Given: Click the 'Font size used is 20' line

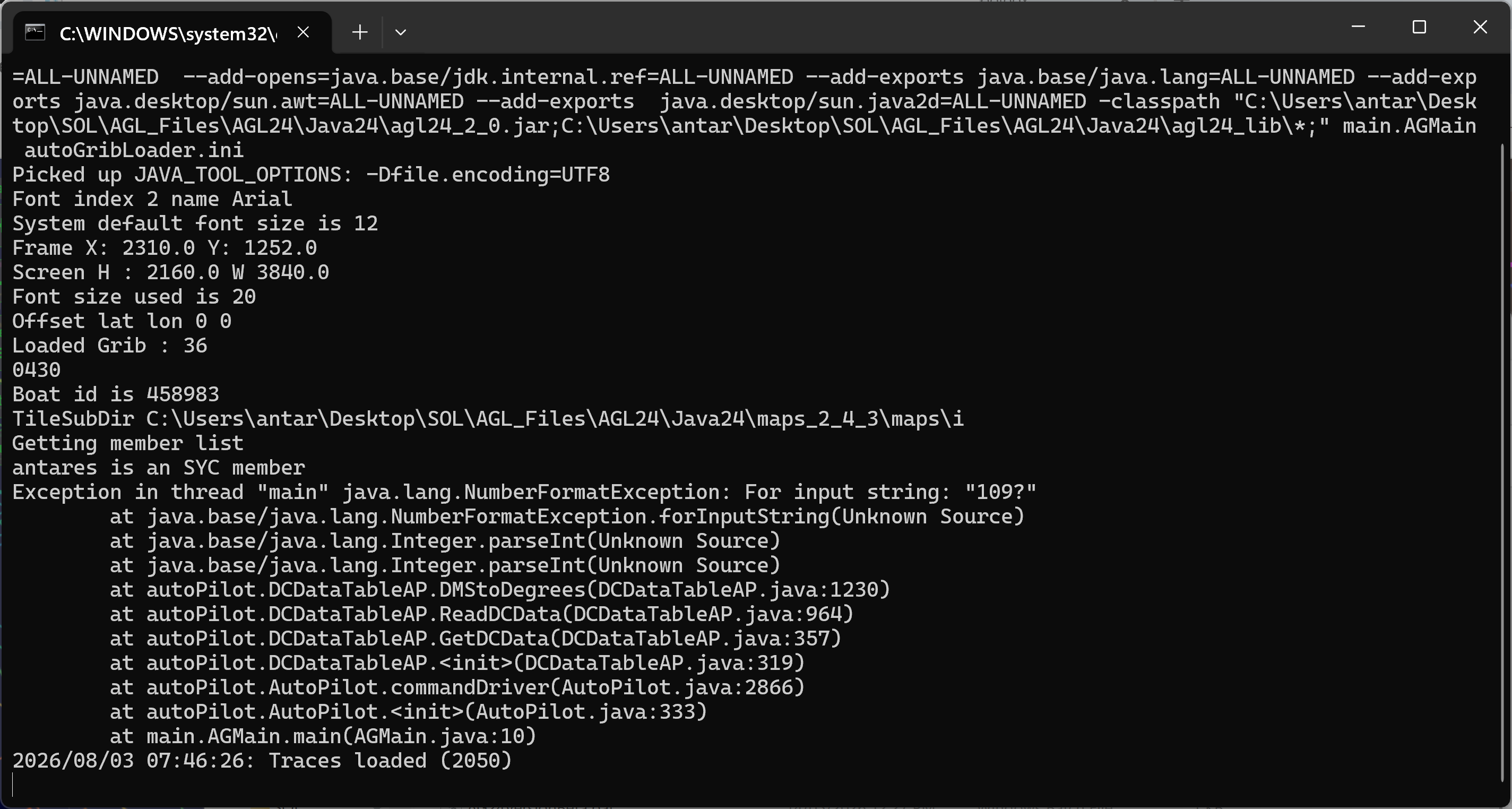Looking at the screenshot, I should click(134, 297).
